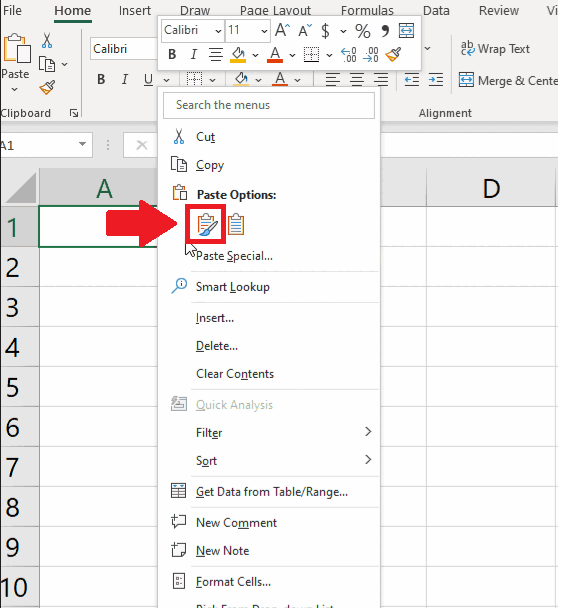The image size is (565, 608).
Task: Click the Cut scissors icon in the ribbon
Action: click(x=47, y=40)
